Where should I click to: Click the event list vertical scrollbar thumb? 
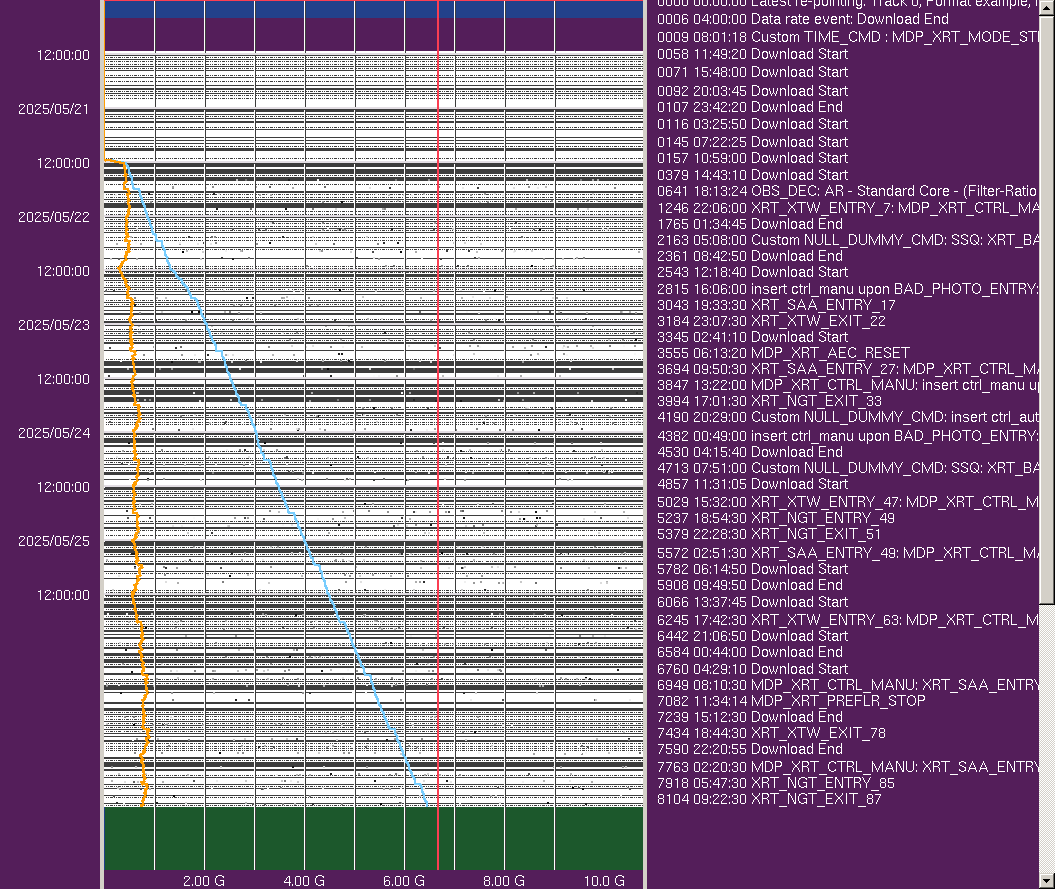(x=1047, y=300)
